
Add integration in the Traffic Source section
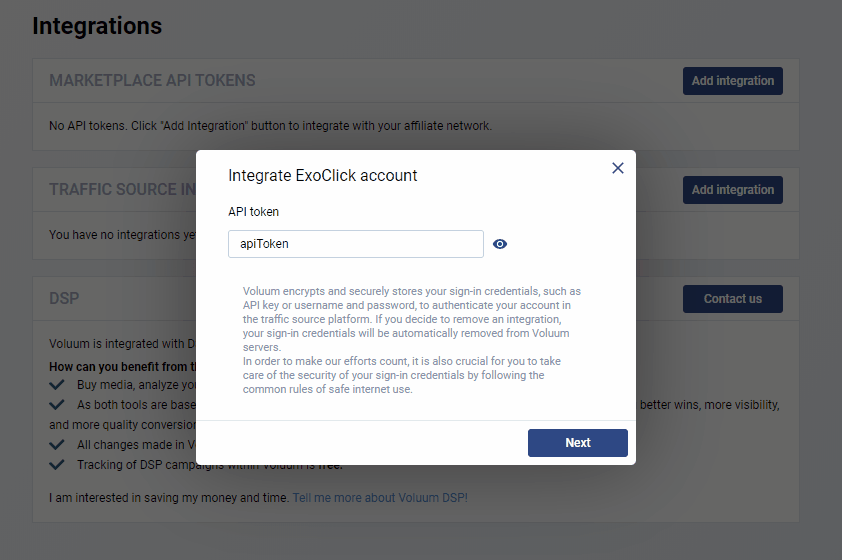(732, 190)
